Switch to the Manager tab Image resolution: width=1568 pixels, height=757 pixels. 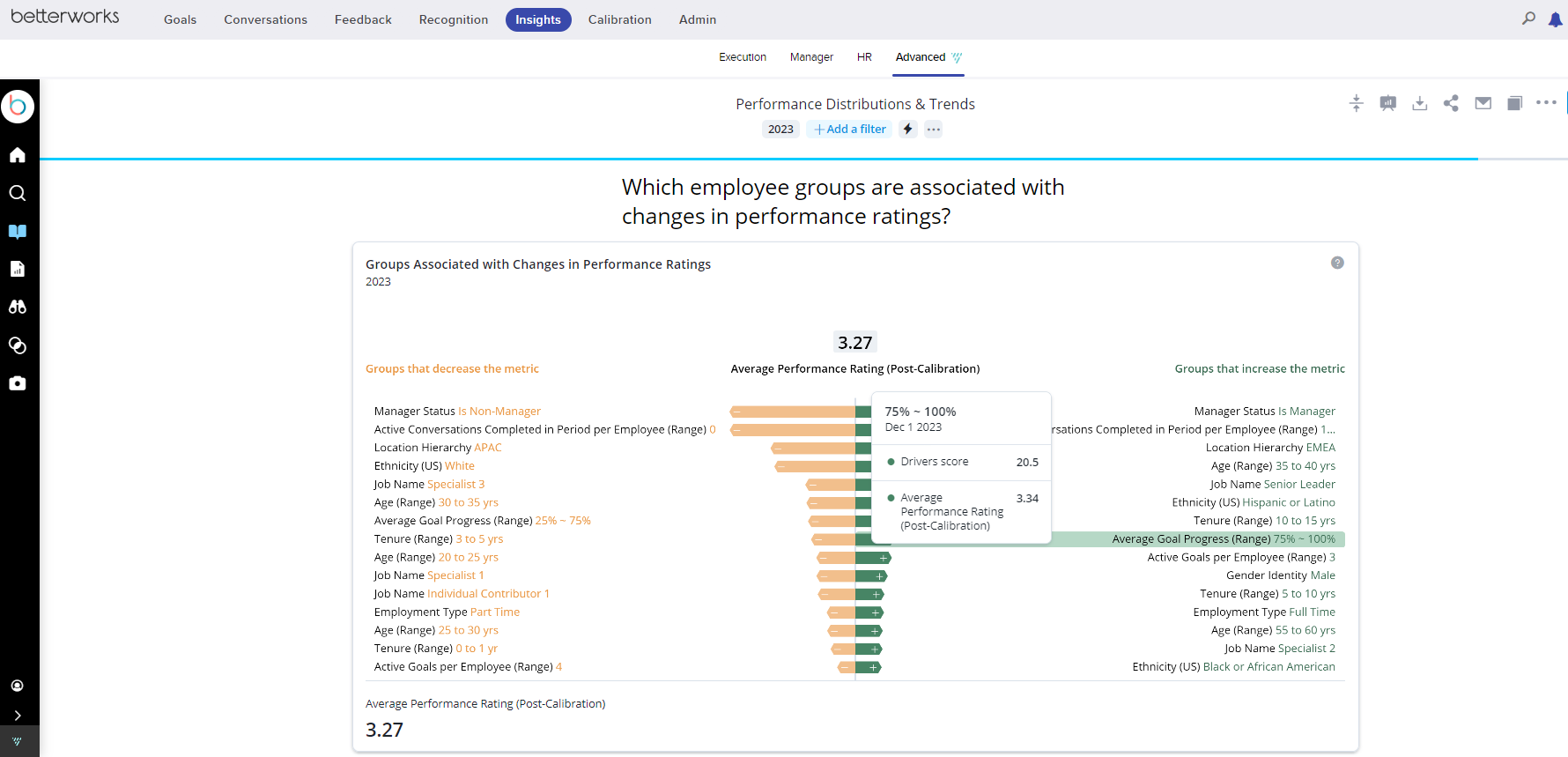point(810,57)
